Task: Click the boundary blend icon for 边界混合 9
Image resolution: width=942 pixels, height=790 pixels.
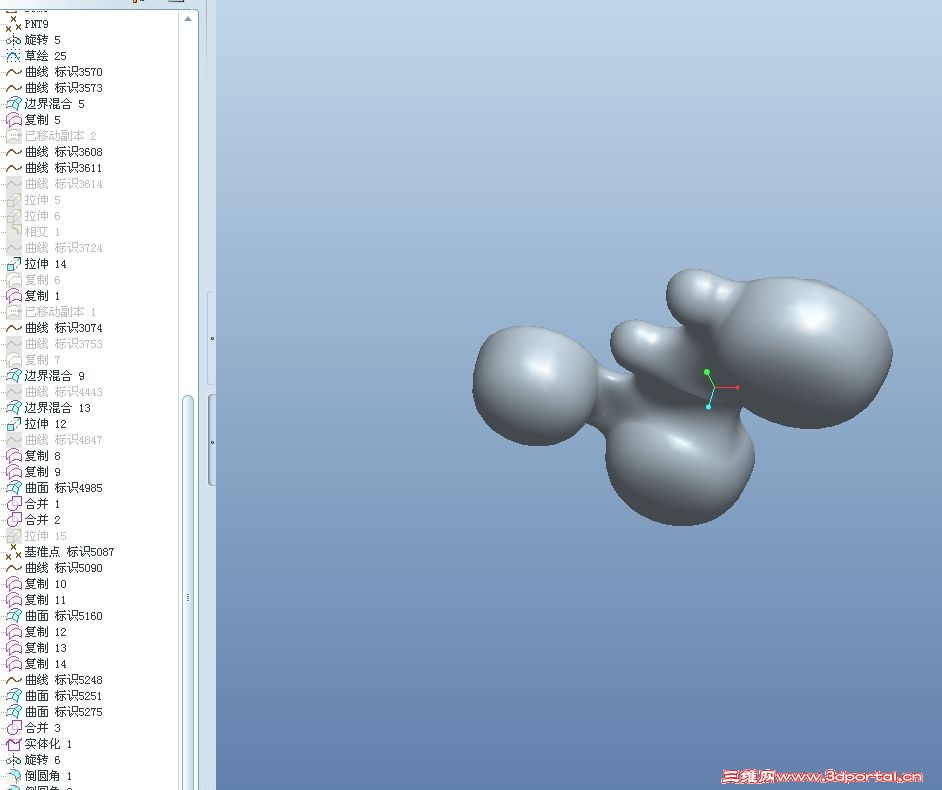Action: pyautogui.click(x=13, y=376)
